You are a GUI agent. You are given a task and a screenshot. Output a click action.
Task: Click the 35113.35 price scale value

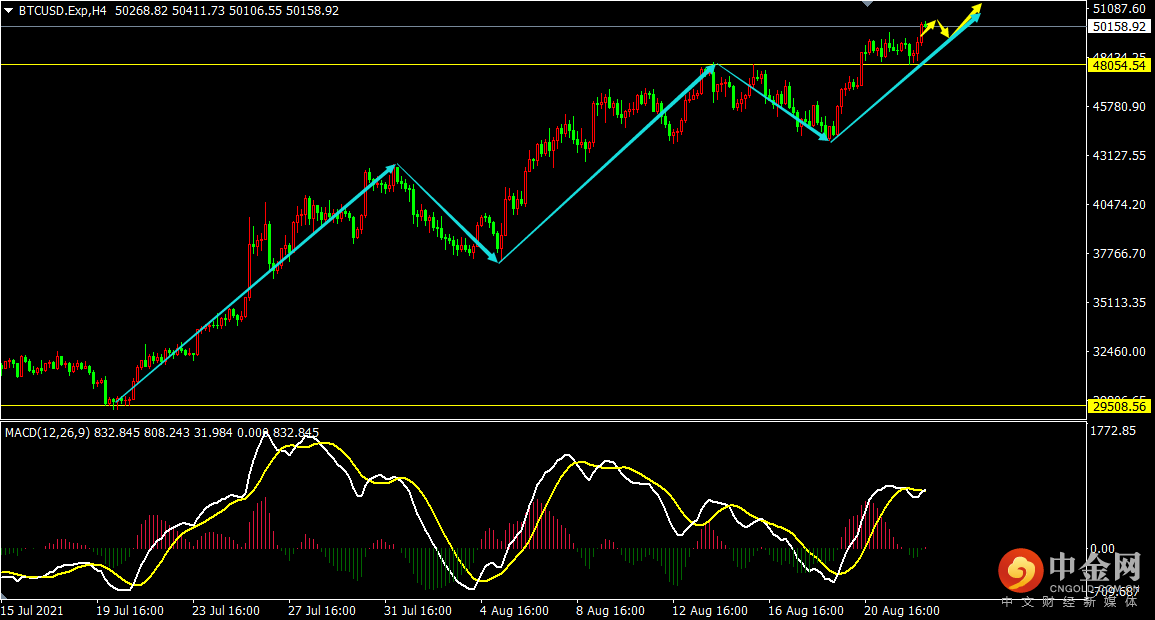1119,303
